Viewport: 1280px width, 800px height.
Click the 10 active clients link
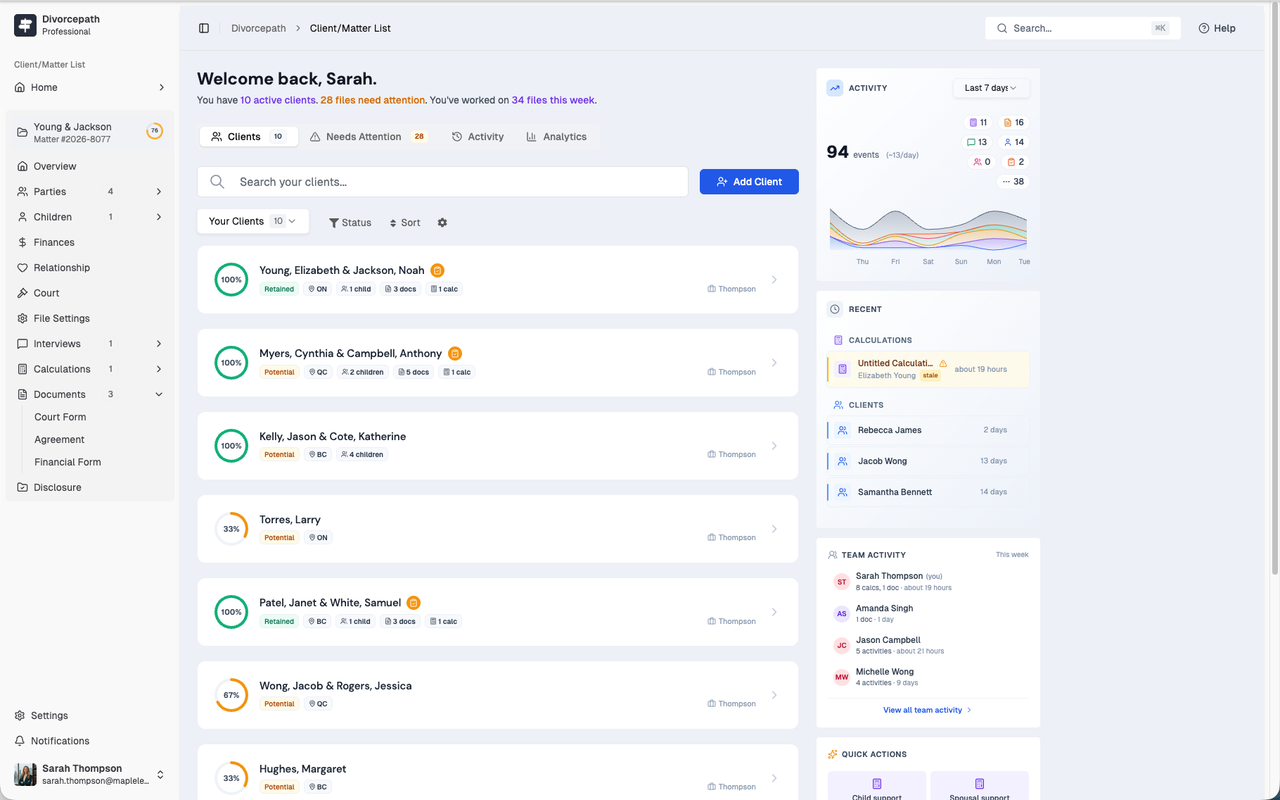click(x=278, y=100)
